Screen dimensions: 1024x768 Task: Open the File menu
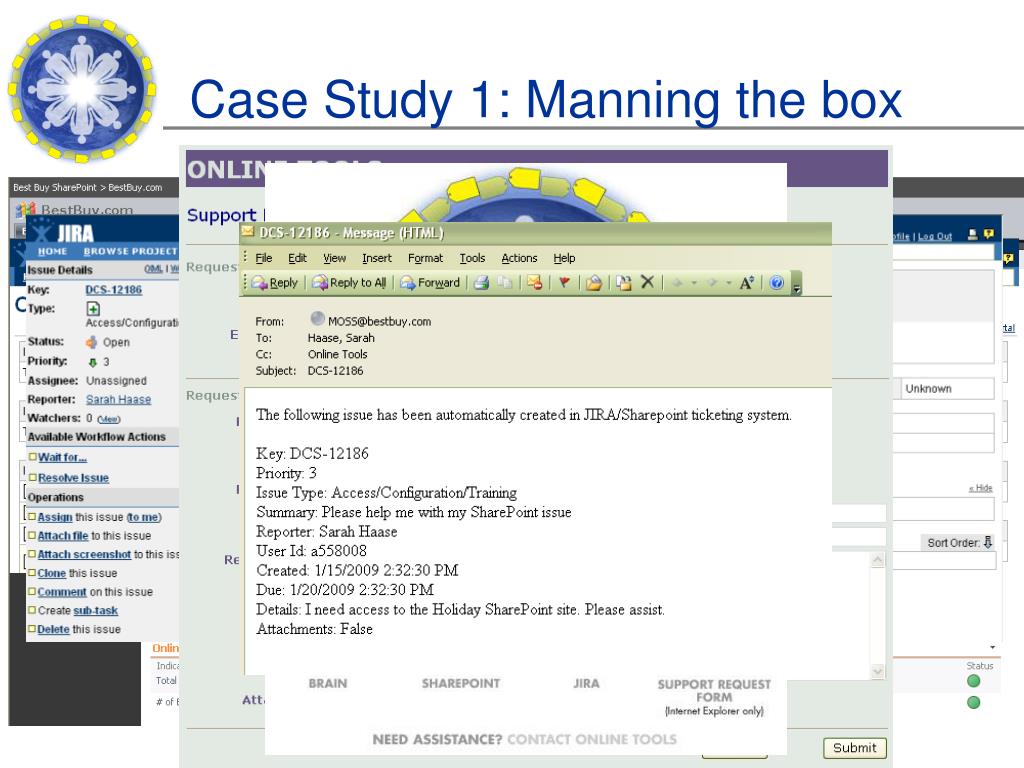(264, 258)
